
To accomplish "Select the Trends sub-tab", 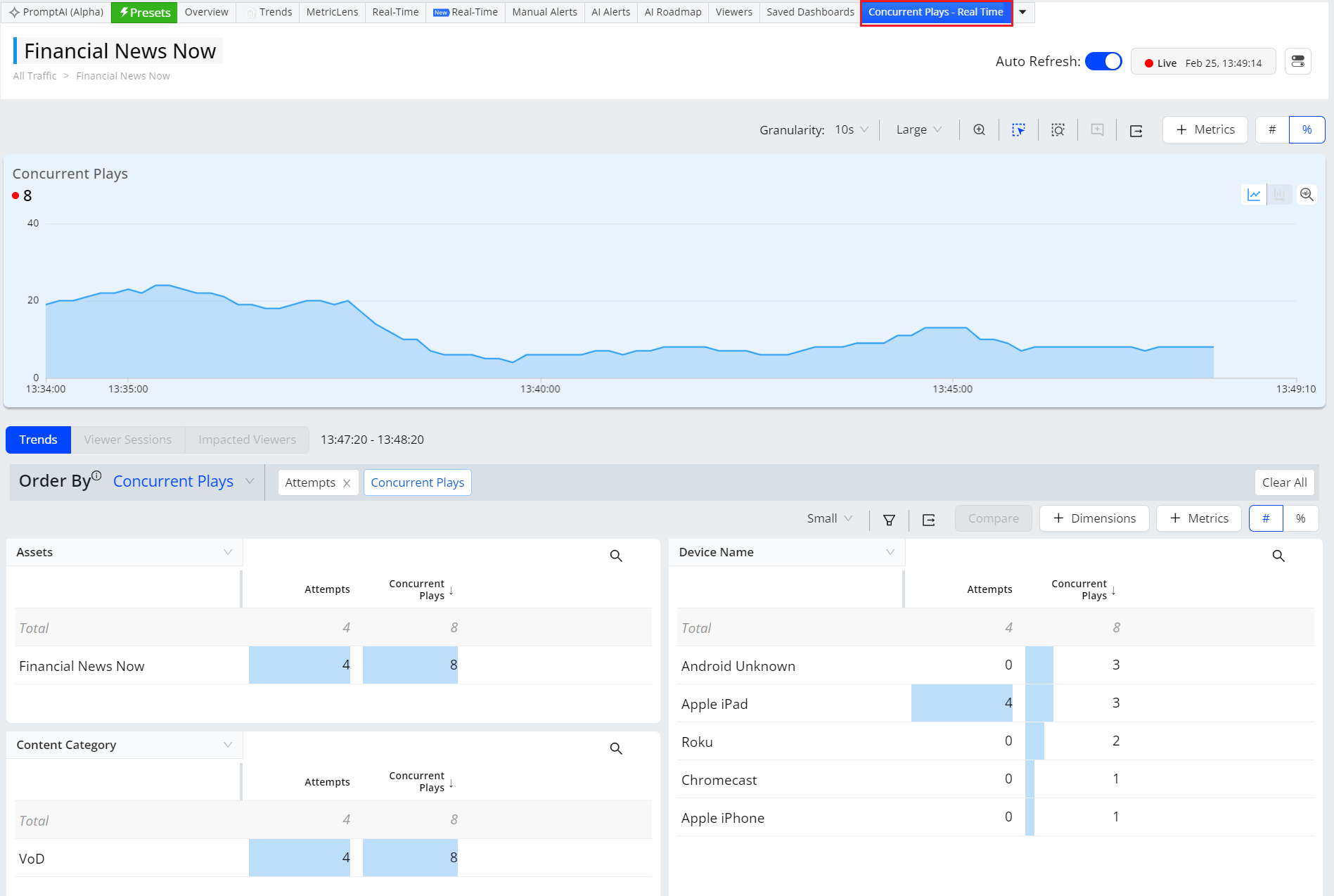I will [x=38, y=440].
